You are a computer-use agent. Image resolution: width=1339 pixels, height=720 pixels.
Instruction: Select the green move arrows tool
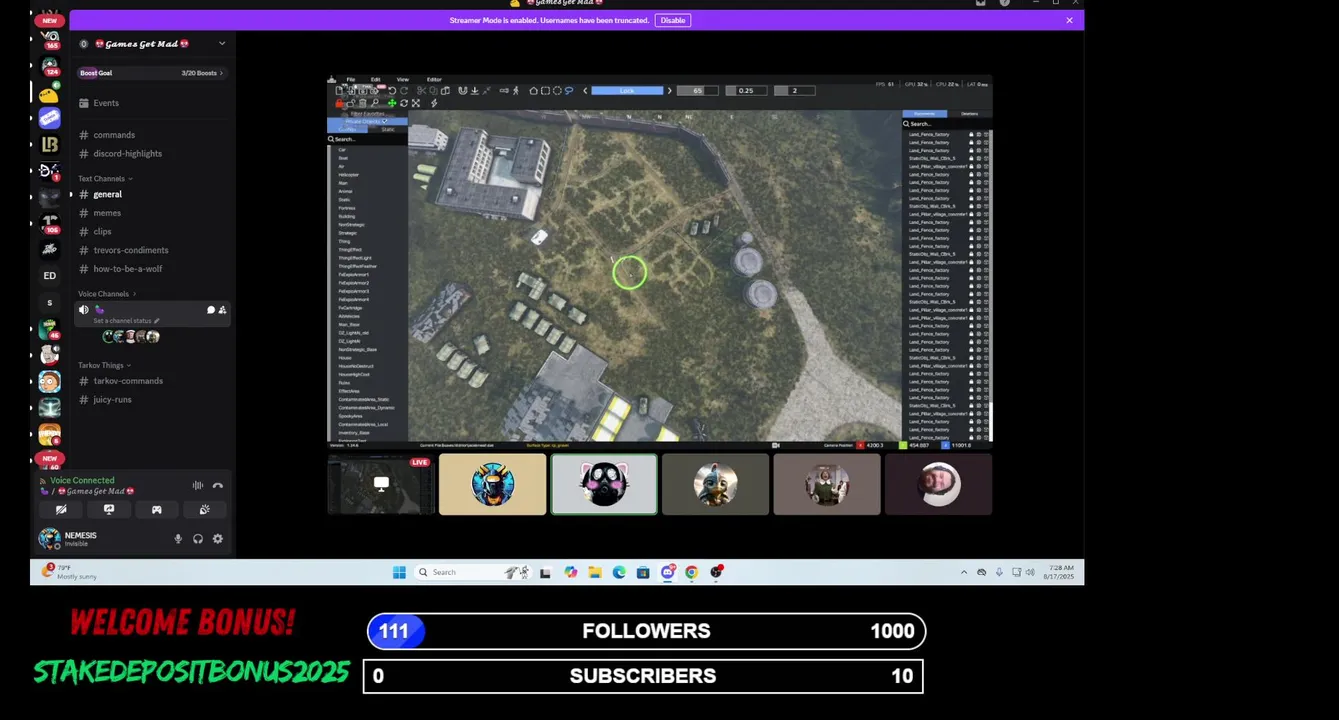click(x=392, y=103)
